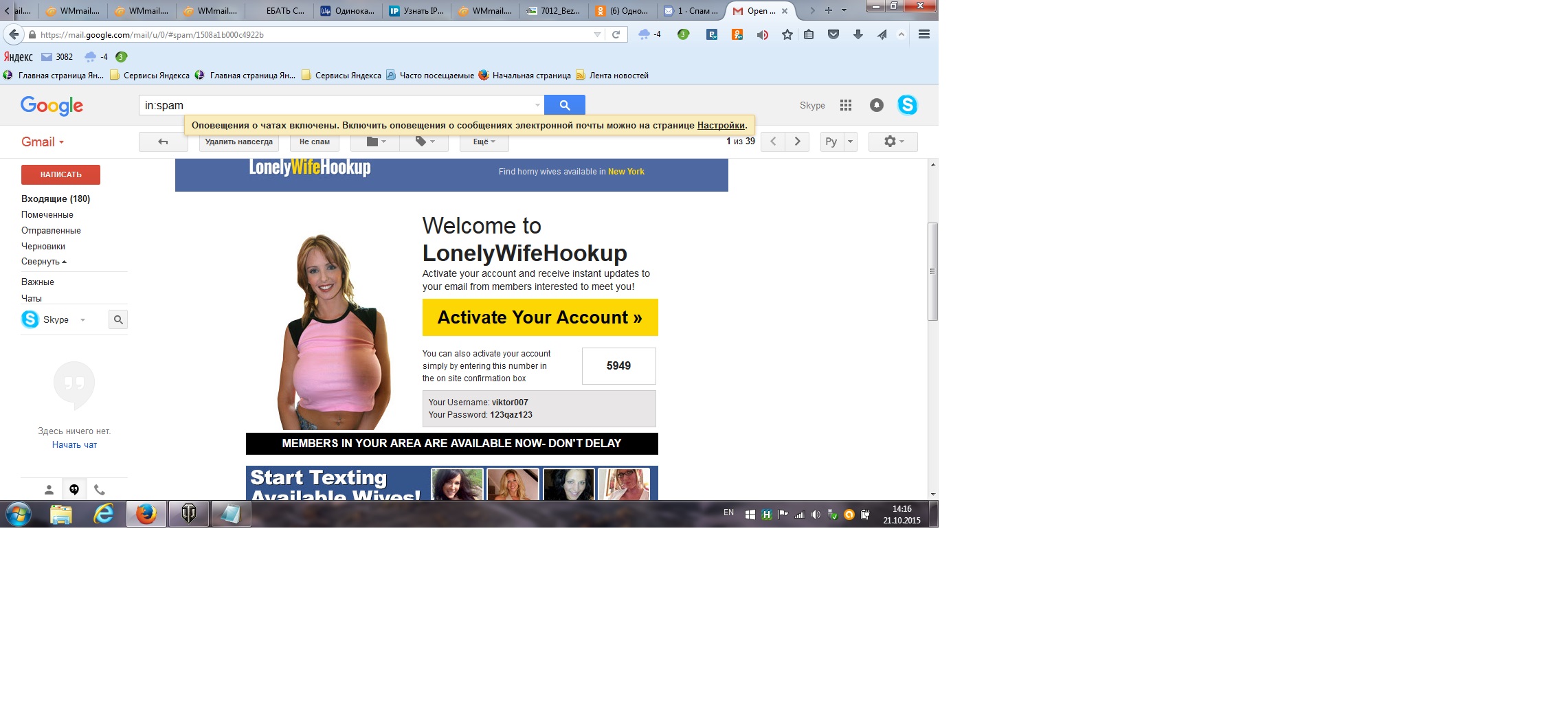Show search options arrow in search box
This screenshot has height=724, width=1568.
coord(537,105)
